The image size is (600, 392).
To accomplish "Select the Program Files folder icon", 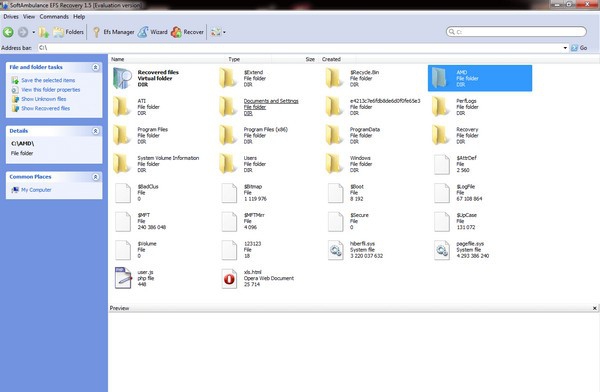I will coord(122,136).
